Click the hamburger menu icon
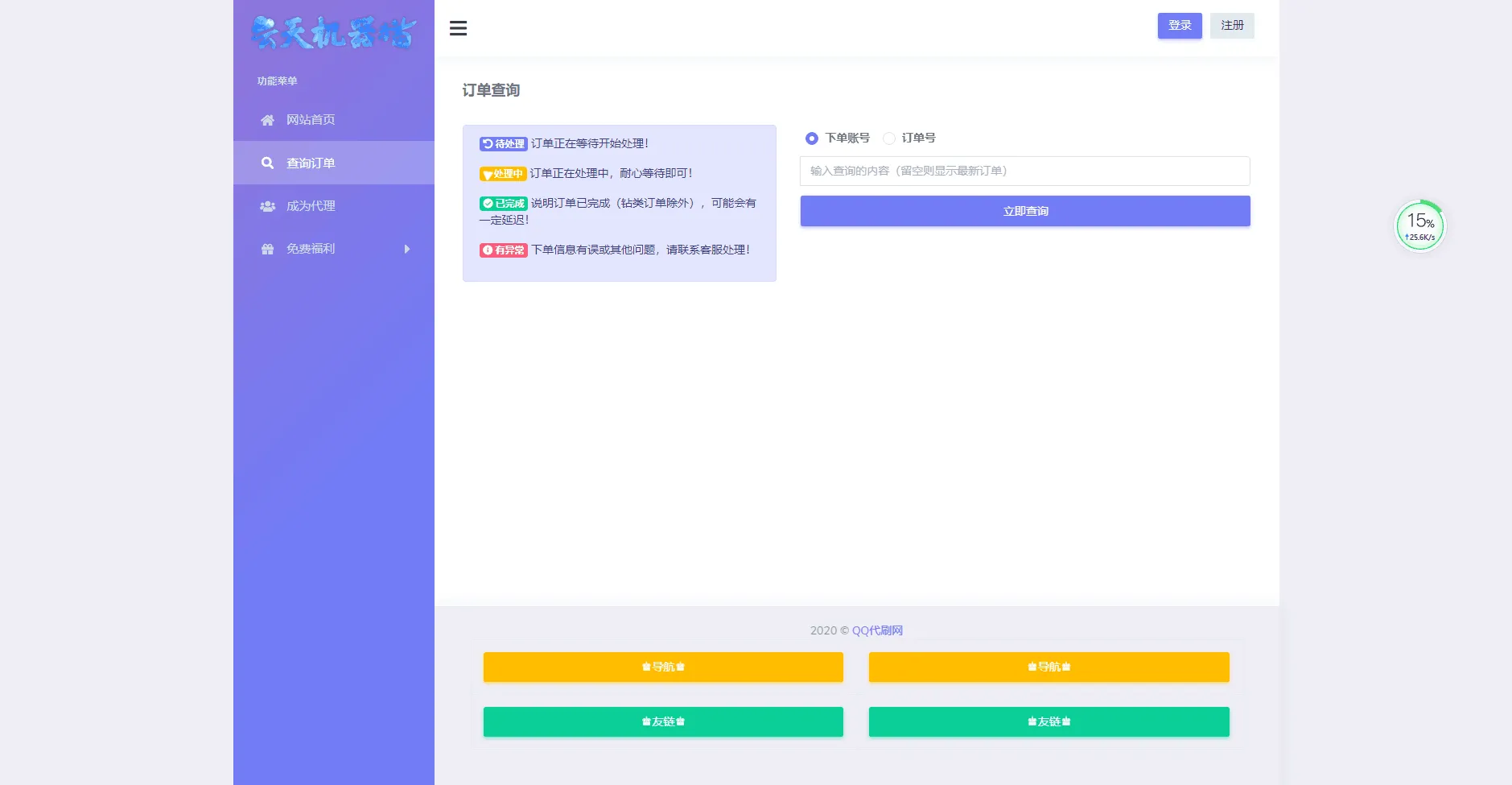 pos(458,28)
